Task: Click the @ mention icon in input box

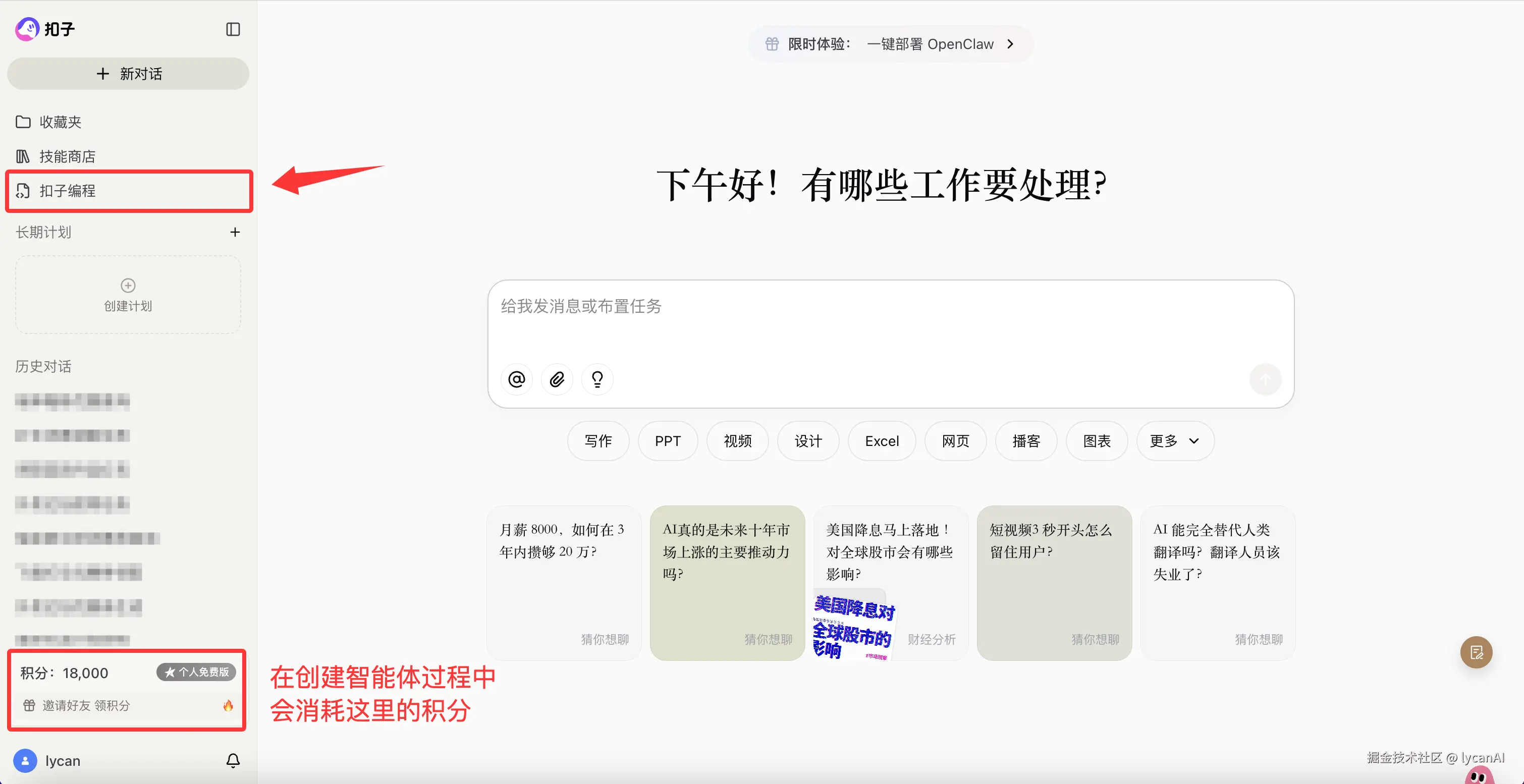Action: [516, 379]
